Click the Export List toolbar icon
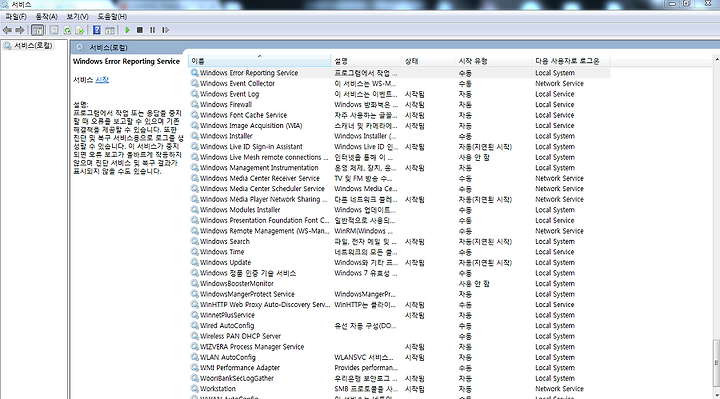Viewport: 720px width, 399px height. click(80, 30)
